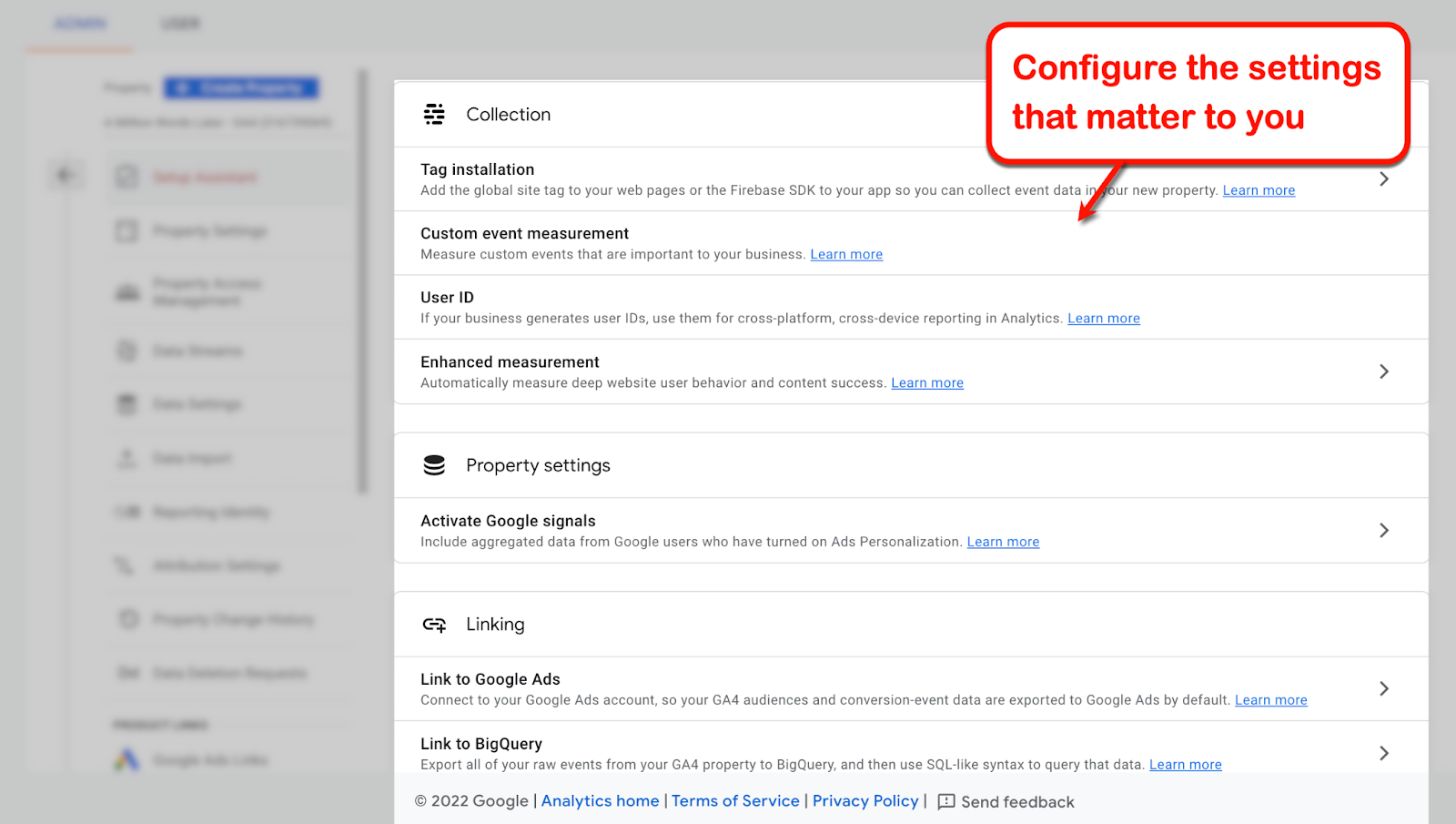The height and width of the screenshot is (824, 1456).
Task: Click the "Custom event measurement" row title
Action: (x=525, y=233)
